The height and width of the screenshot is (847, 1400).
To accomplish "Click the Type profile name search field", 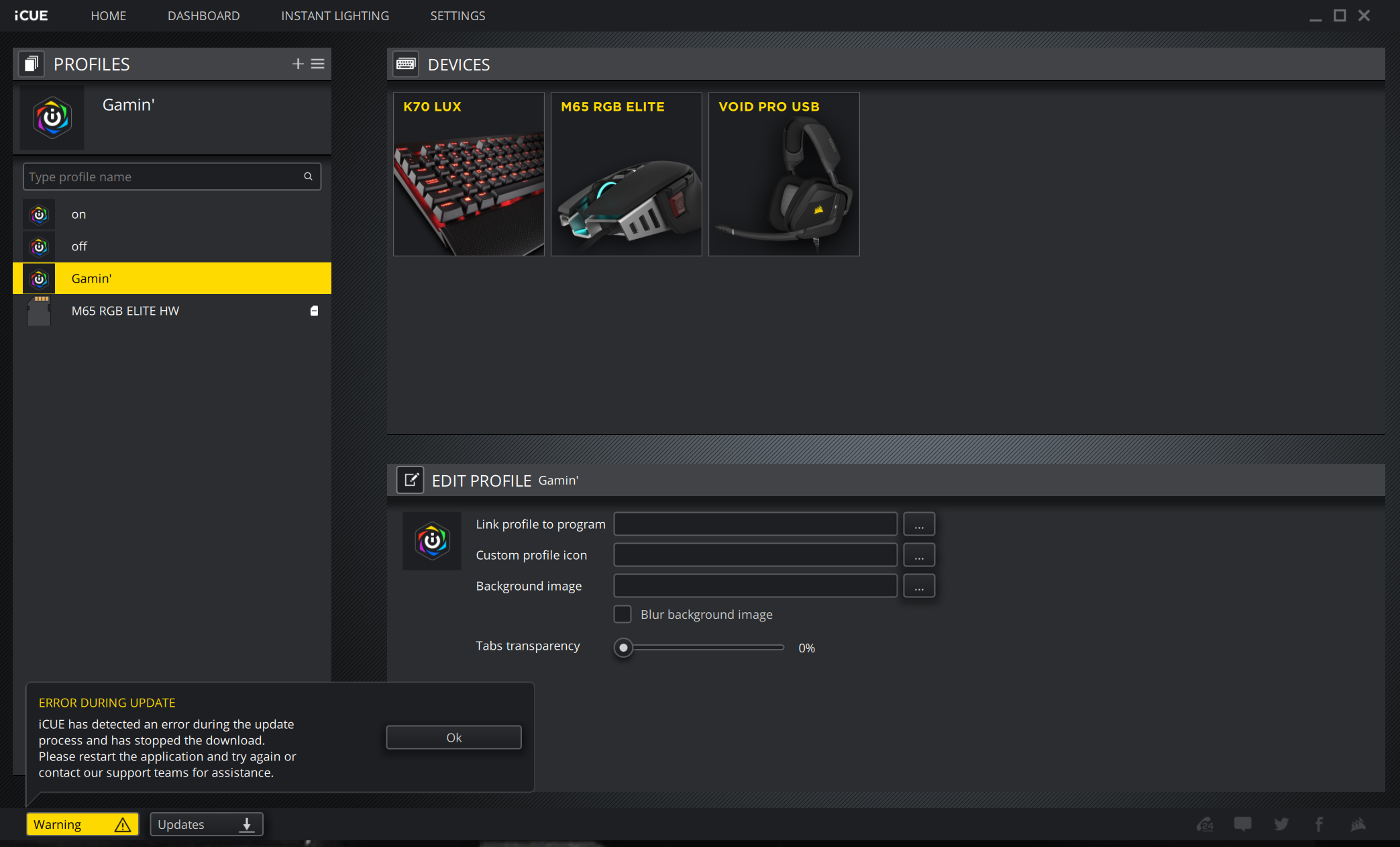I will click(172, 177).
